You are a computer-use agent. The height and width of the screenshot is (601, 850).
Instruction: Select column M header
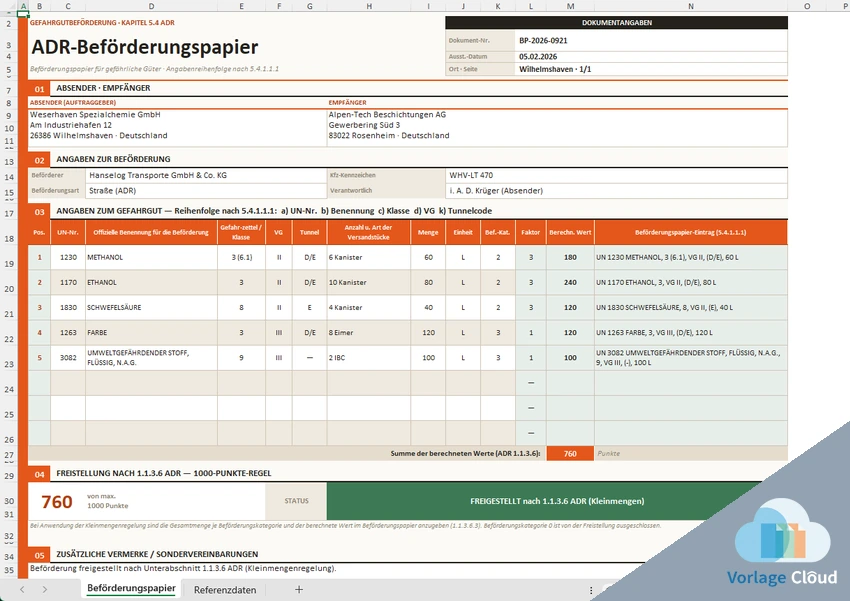tap(570, 6)
